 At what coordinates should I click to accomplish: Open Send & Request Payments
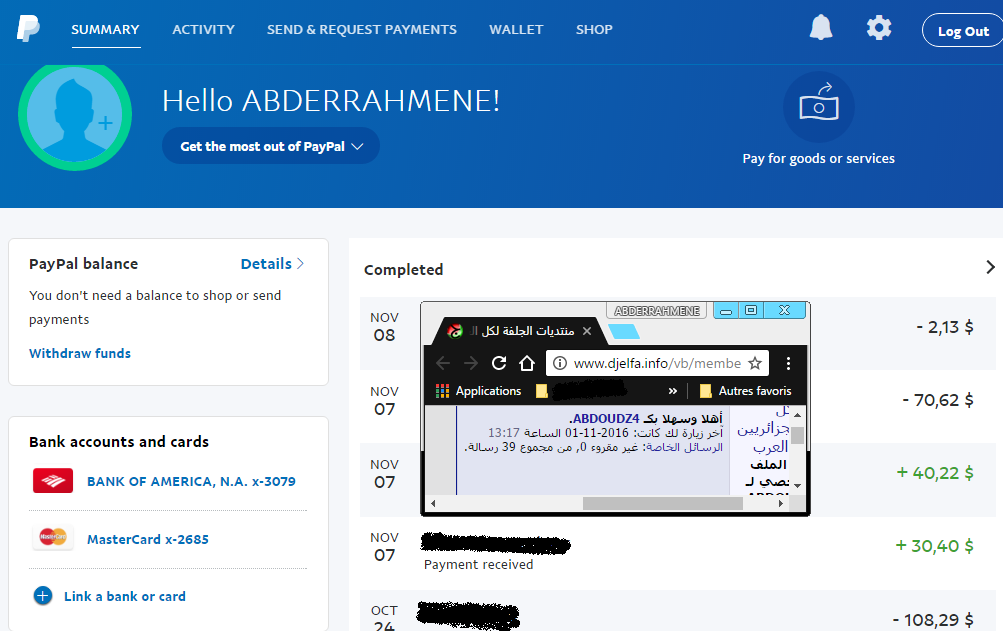pyautogui.click(x=362, y=30)
